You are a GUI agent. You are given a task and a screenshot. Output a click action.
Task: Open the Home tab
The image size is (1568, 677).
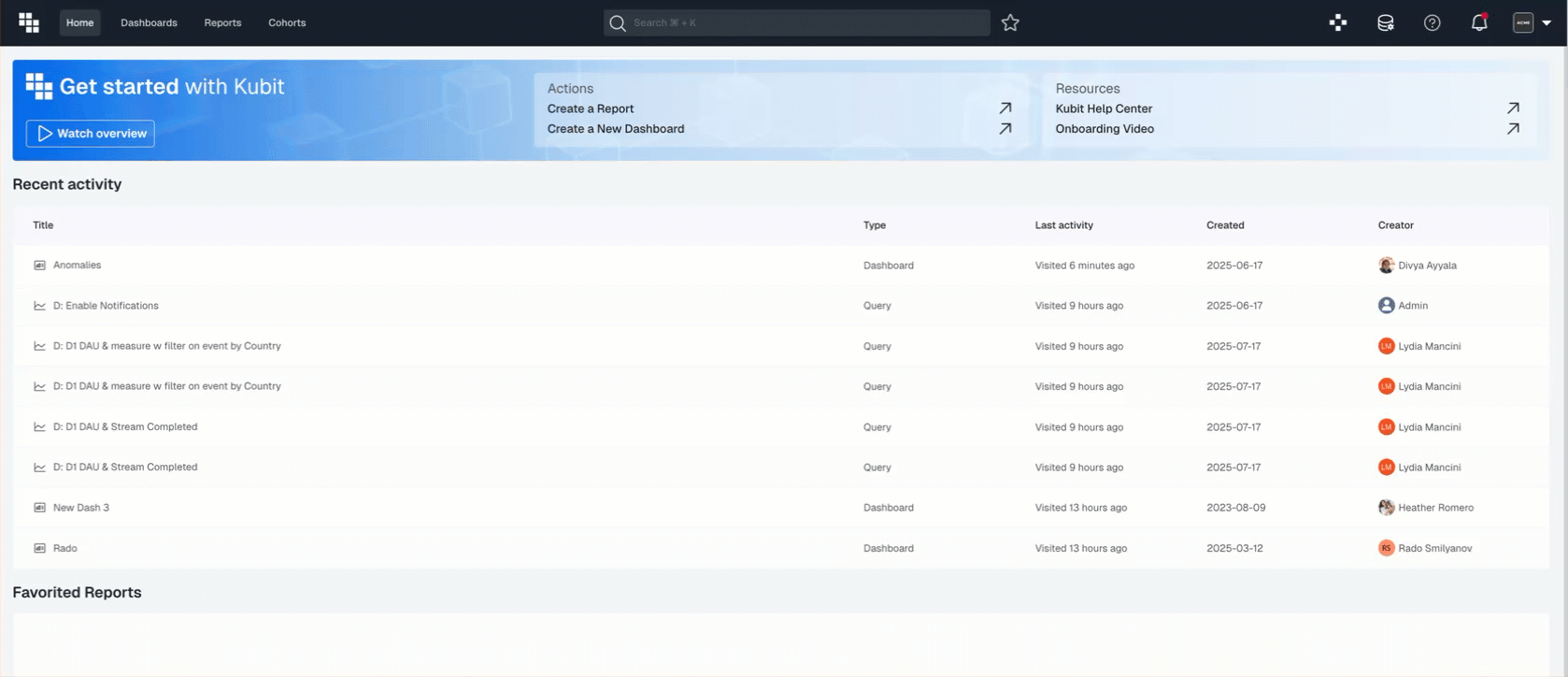(x=79, y=22)
